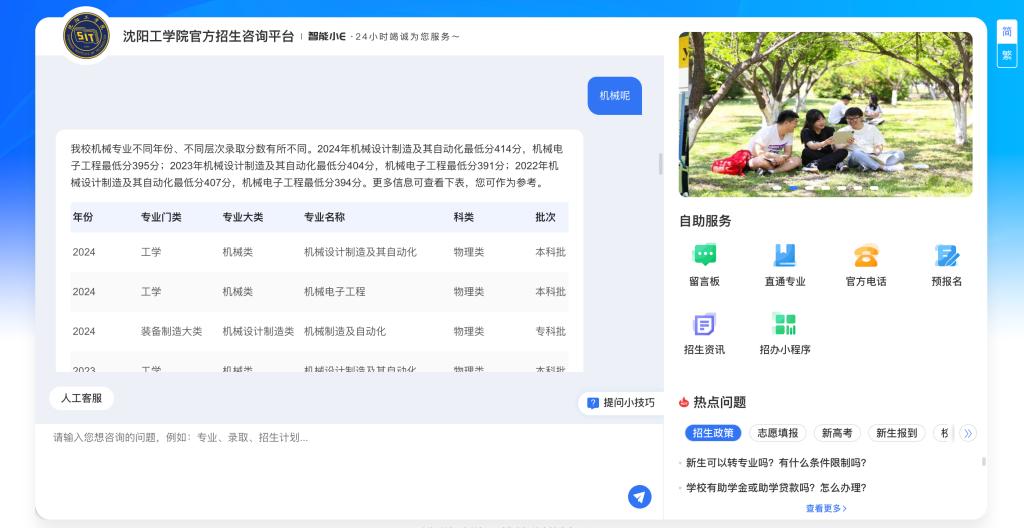Click the 人工客服 button
Viewport: 1024px width, 528px height.
click(81, 398)
